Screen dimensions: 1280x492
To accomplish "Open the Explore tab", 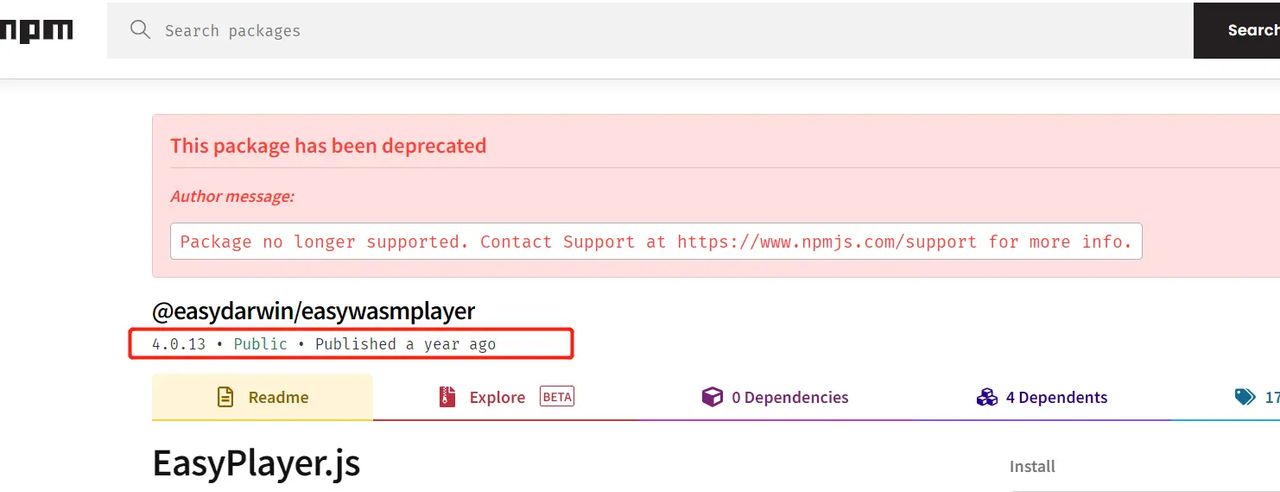I will click(507, 397).
